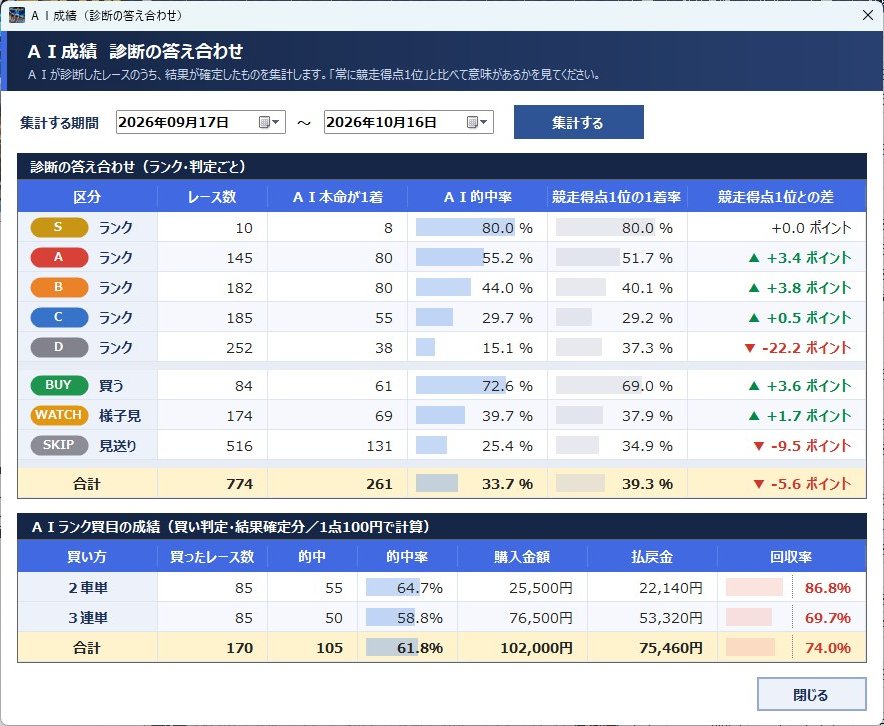Image resolution: width=884 pixels, height=726 pixels.
Task: Click the 37.3 % value in D rank row
Action: tap(647, 348)
